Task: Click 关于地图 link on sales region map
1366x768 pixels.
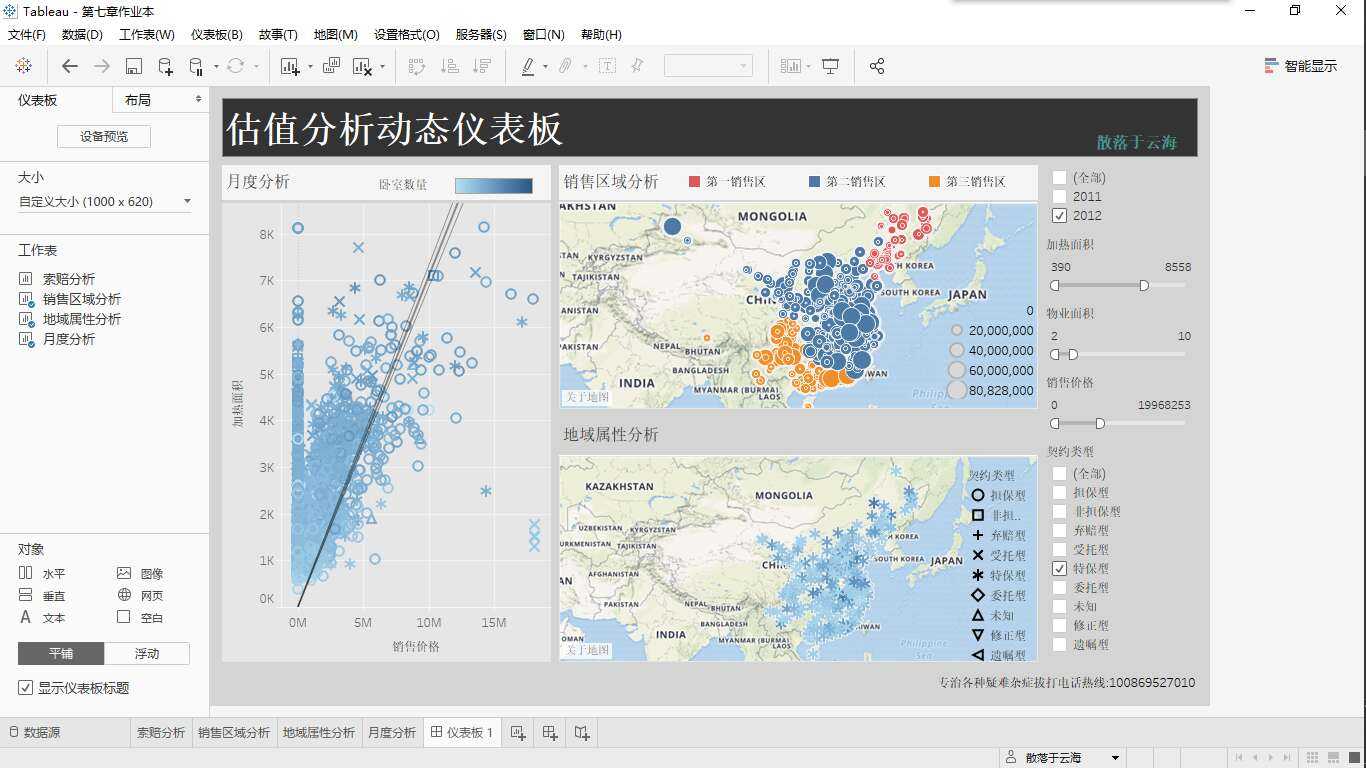Action: point(587,397)
